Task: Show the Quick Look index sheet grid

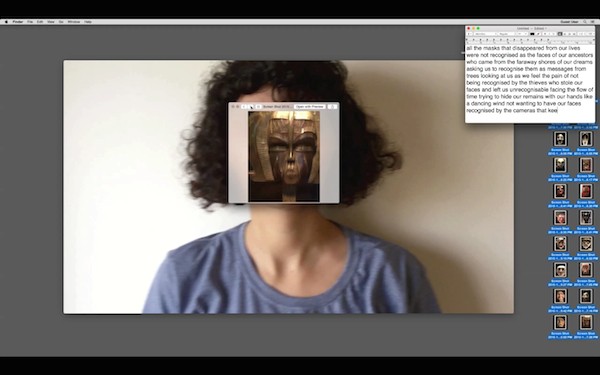Action: pyautogui.click(x=258, y=107)
